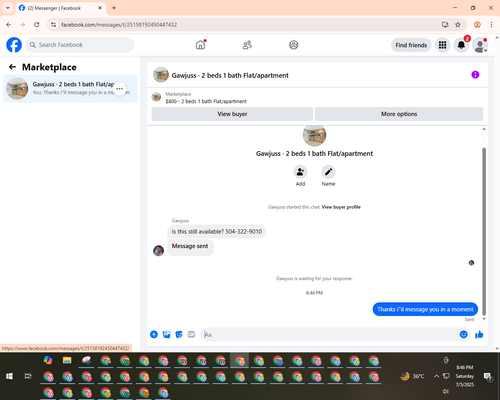Viewport: 500px width, 400px height.
Task: Open the notification center icon
Action: [x=488, y=376]
